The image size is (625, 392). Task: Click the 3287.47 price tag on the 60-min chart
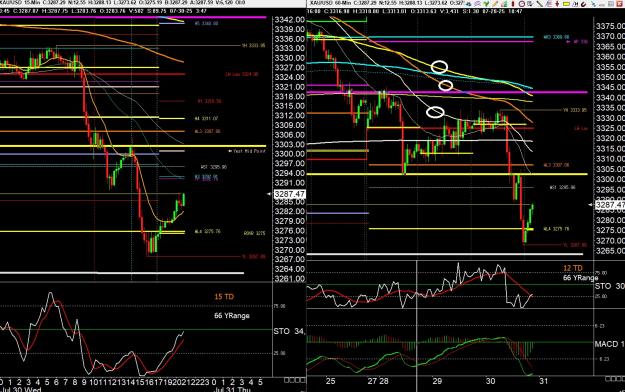click(x=610, y=205)
